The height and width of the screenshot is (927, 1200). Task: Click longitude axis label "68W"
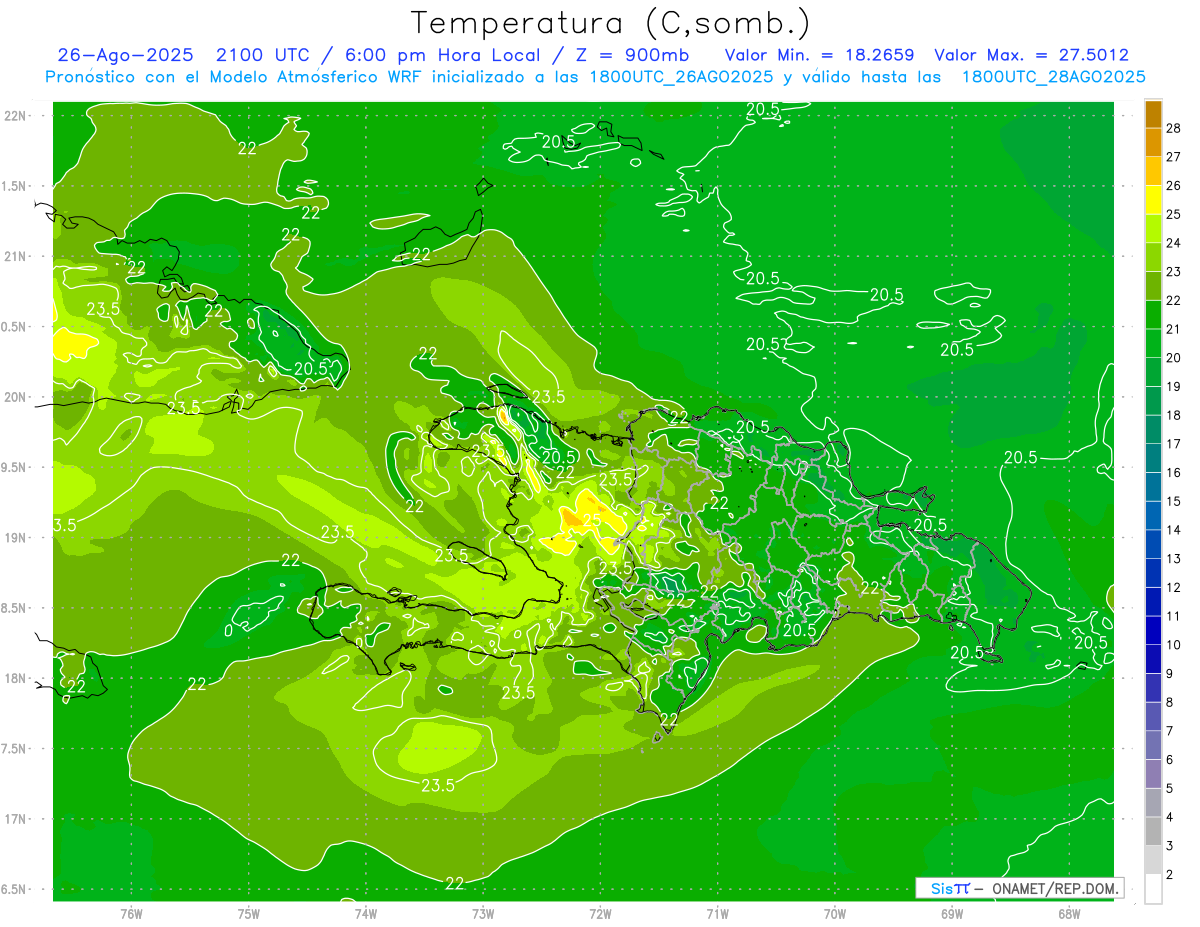point(1068,913)
